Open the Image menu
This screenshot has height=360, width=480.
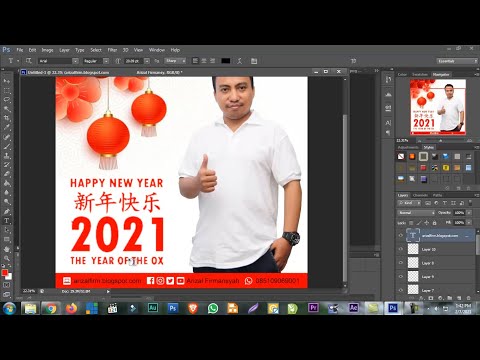coord(47,50)
